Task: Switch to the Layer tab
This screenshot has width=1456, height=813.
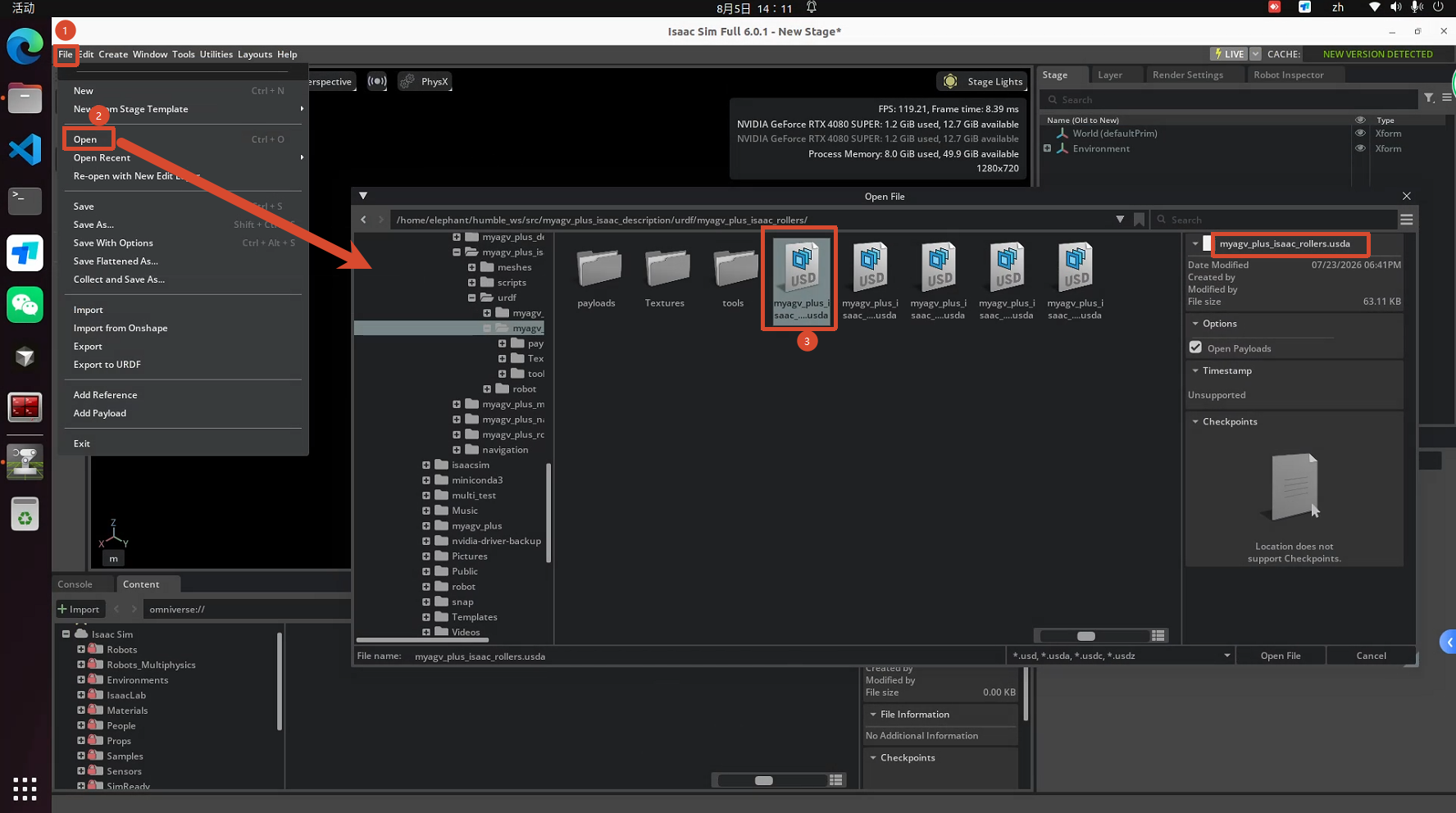Action: click(1110, 75)
